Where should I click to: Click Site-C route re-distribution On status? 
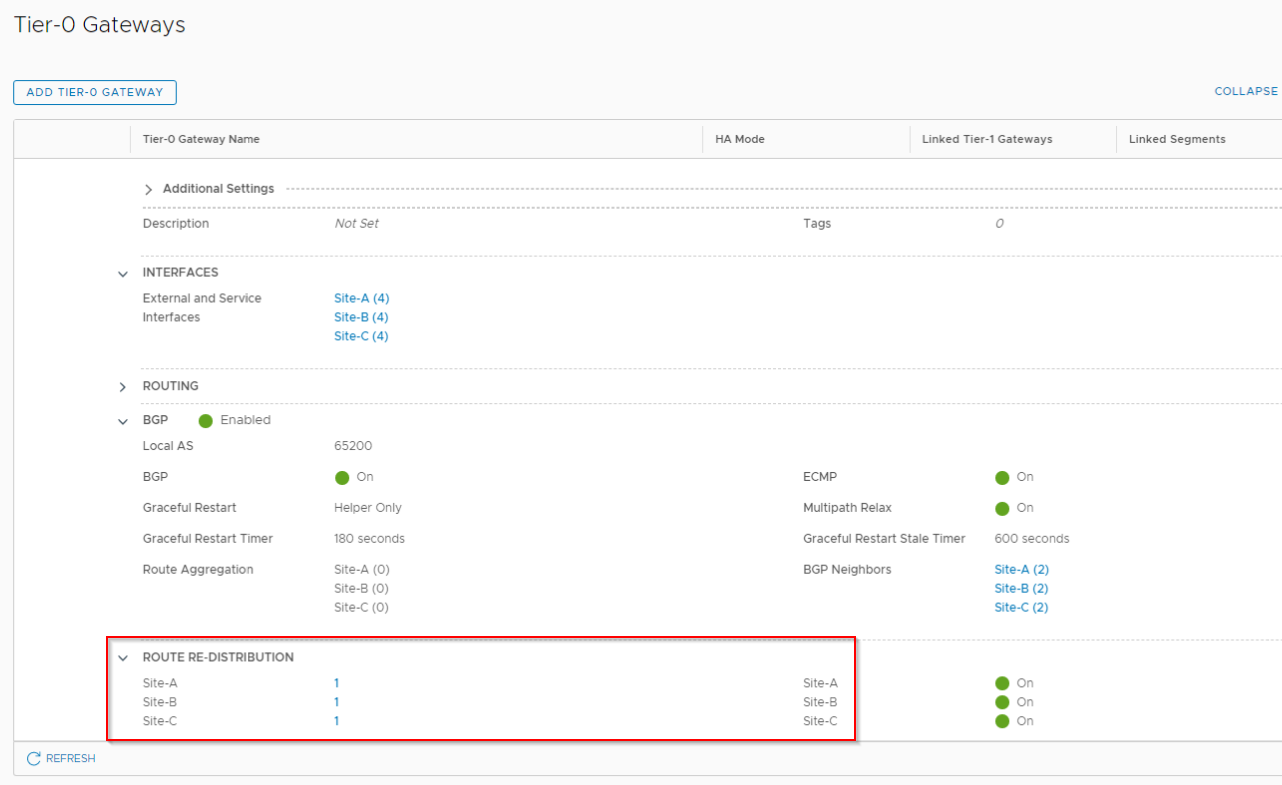(x=1002, y=722)
